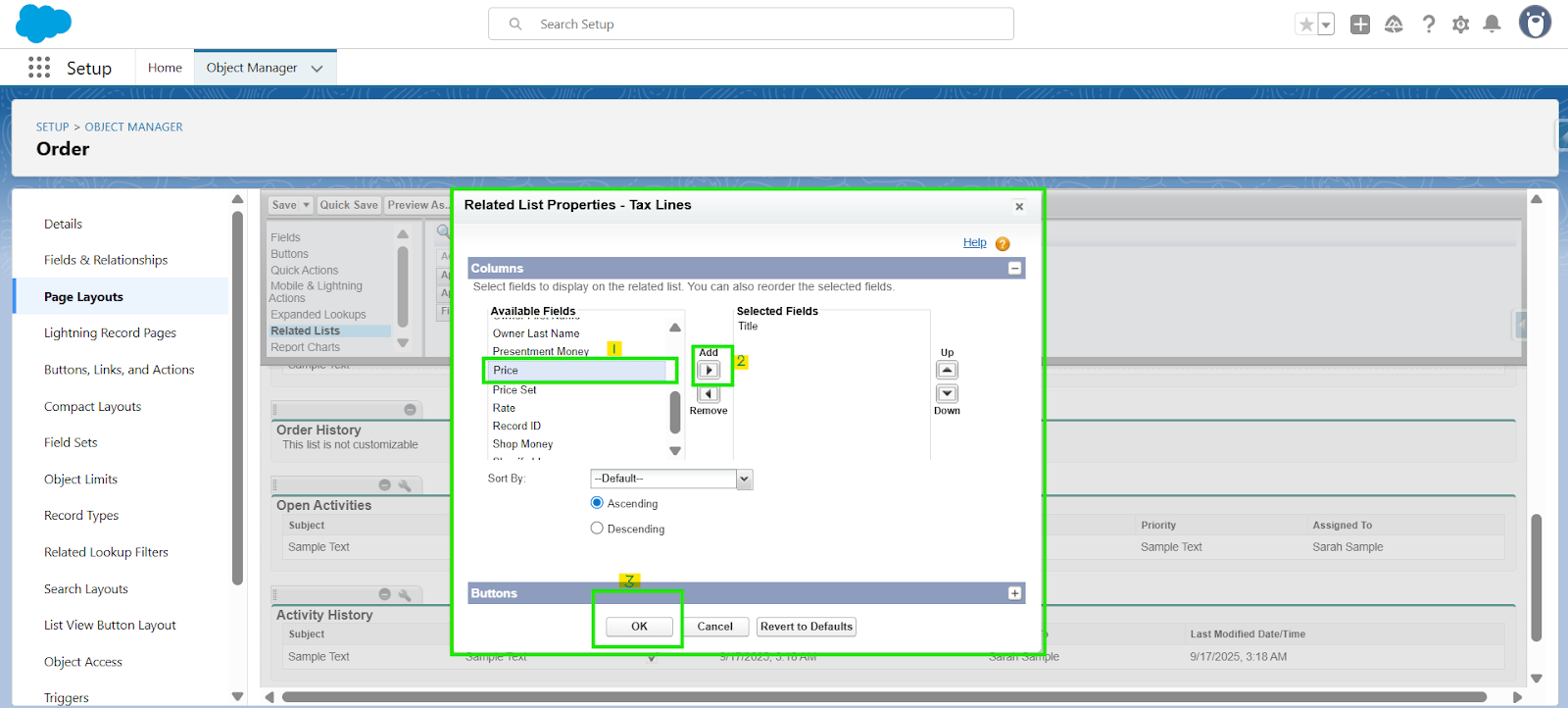The width and height of the screenshot is (1568, 708).
Task: Select the Ascending sort radio button
Action: click(597, 503)
